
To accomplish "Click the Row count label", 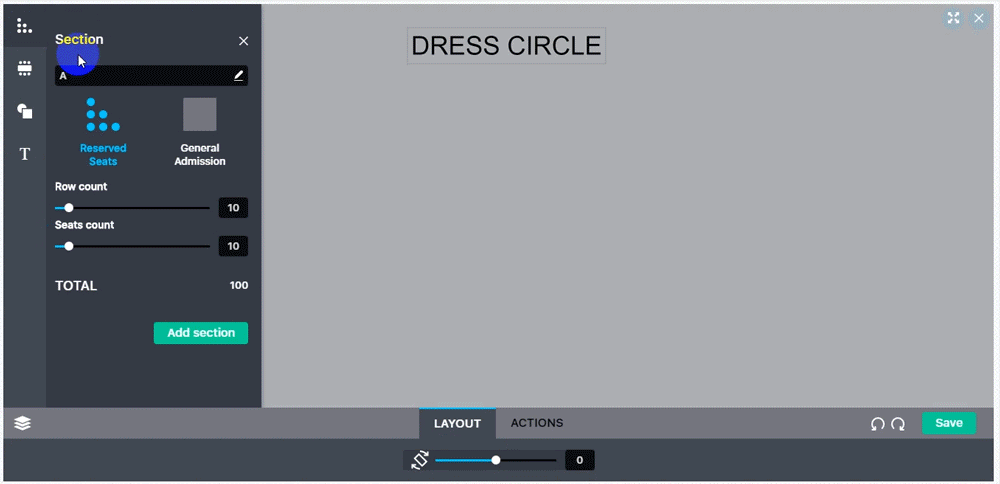I will pyautogui.click(x=81, y=187).
